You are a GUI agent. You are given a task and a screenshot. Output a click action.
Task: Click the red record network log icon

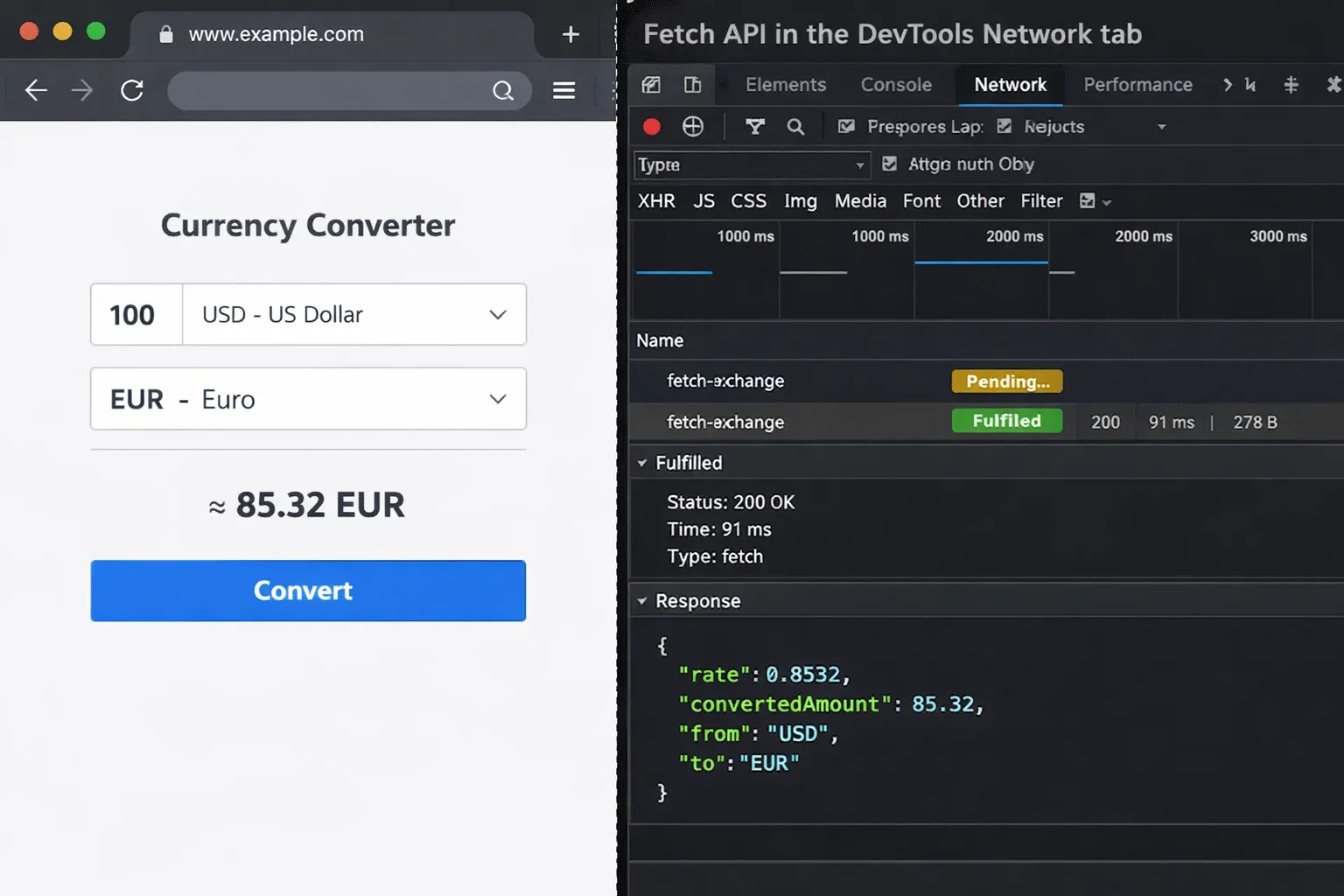[x=652, y=127]
